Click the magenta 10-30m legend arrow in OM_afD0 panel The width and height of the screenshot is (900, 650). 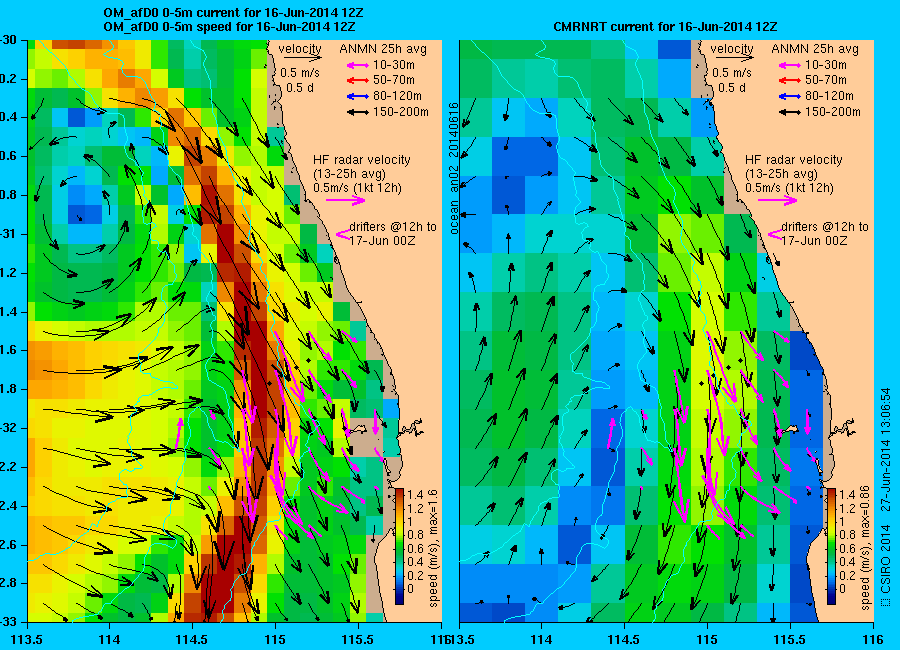coord(358,65)
